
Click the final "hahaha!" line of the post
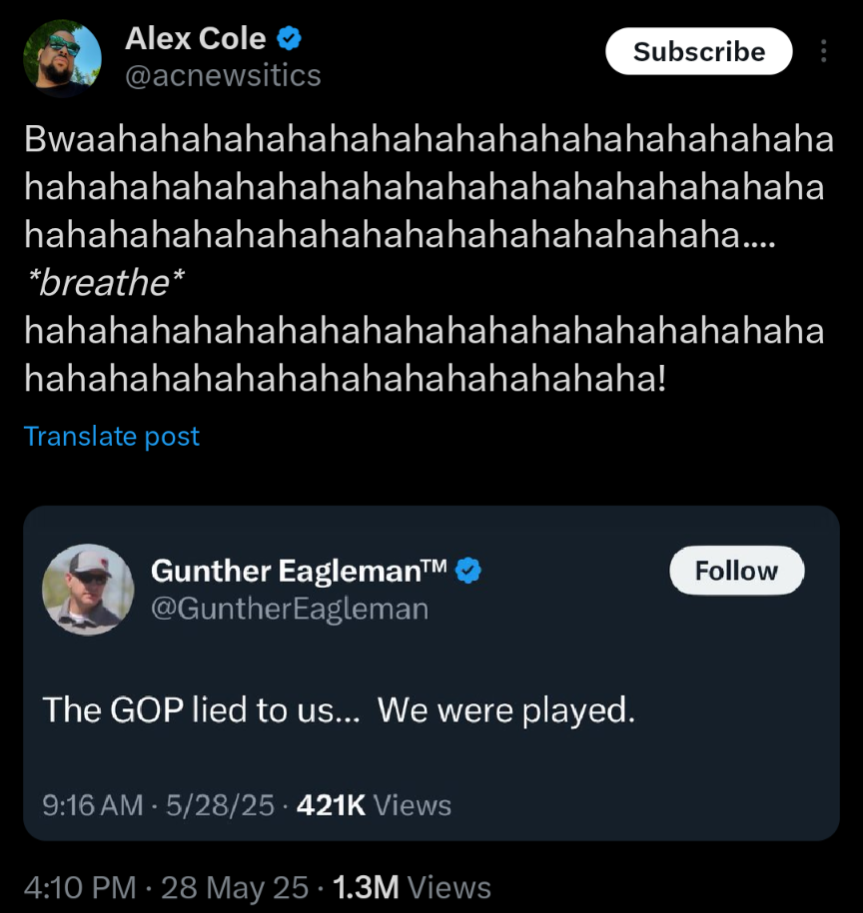[x=344, y=379]
